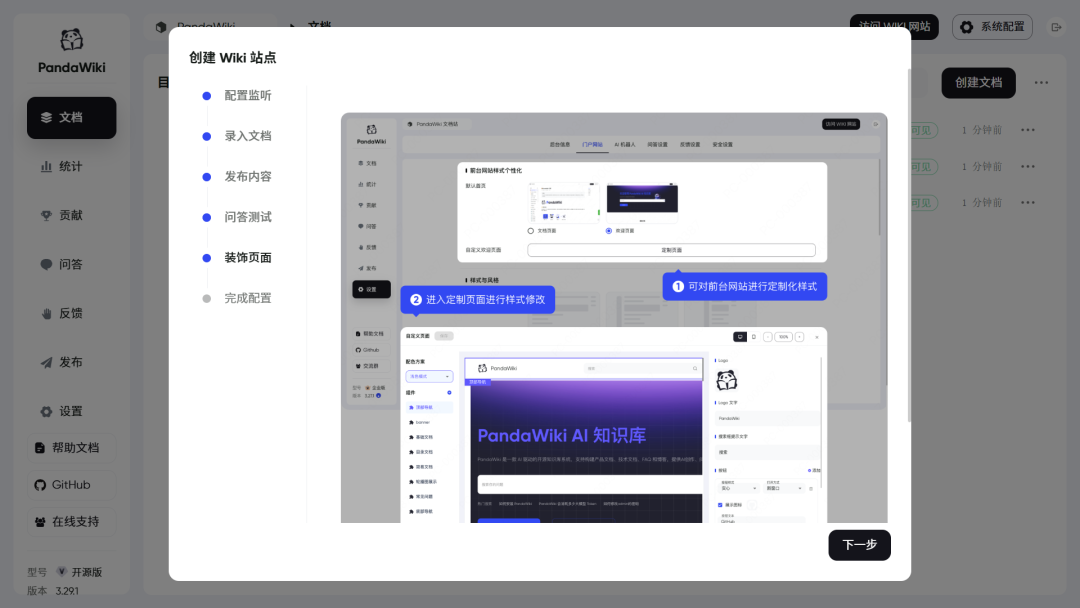
Task: Click the version number 3.29.1
Action: (x=67, y=591)
